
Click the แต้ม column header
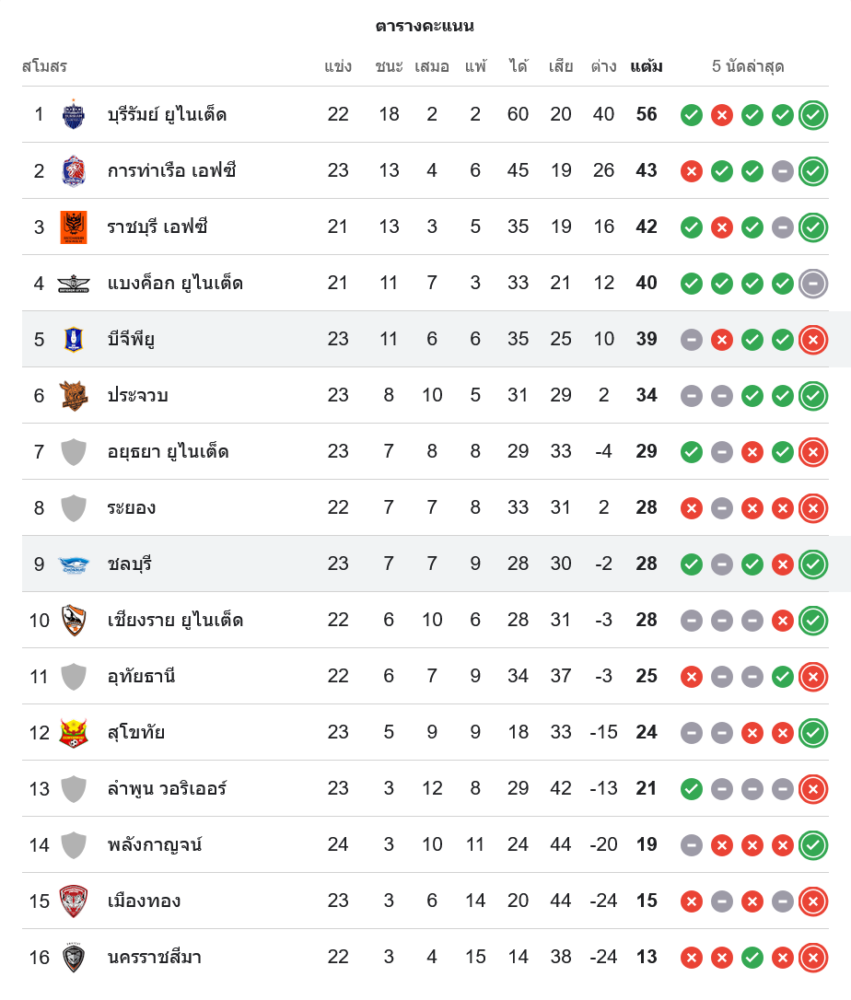point(646,67)
